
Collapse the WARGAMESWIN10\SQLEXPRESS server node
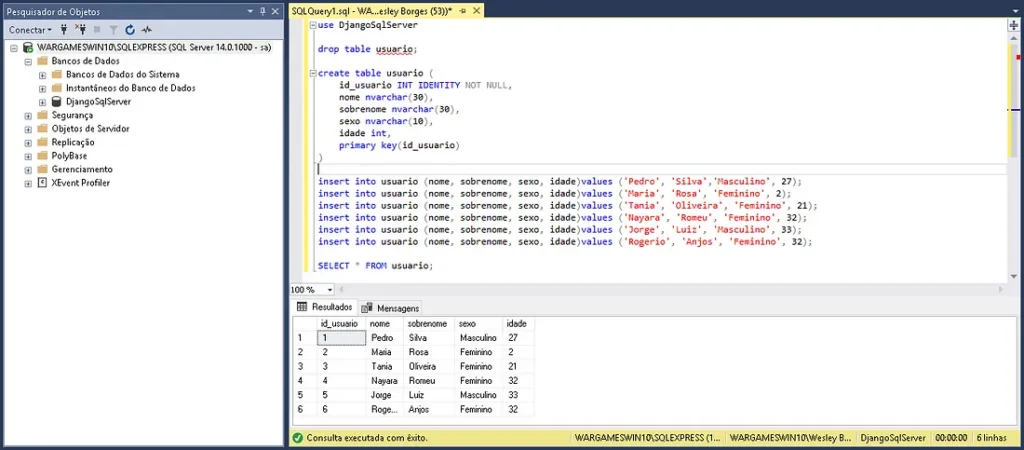coord(14,48)
